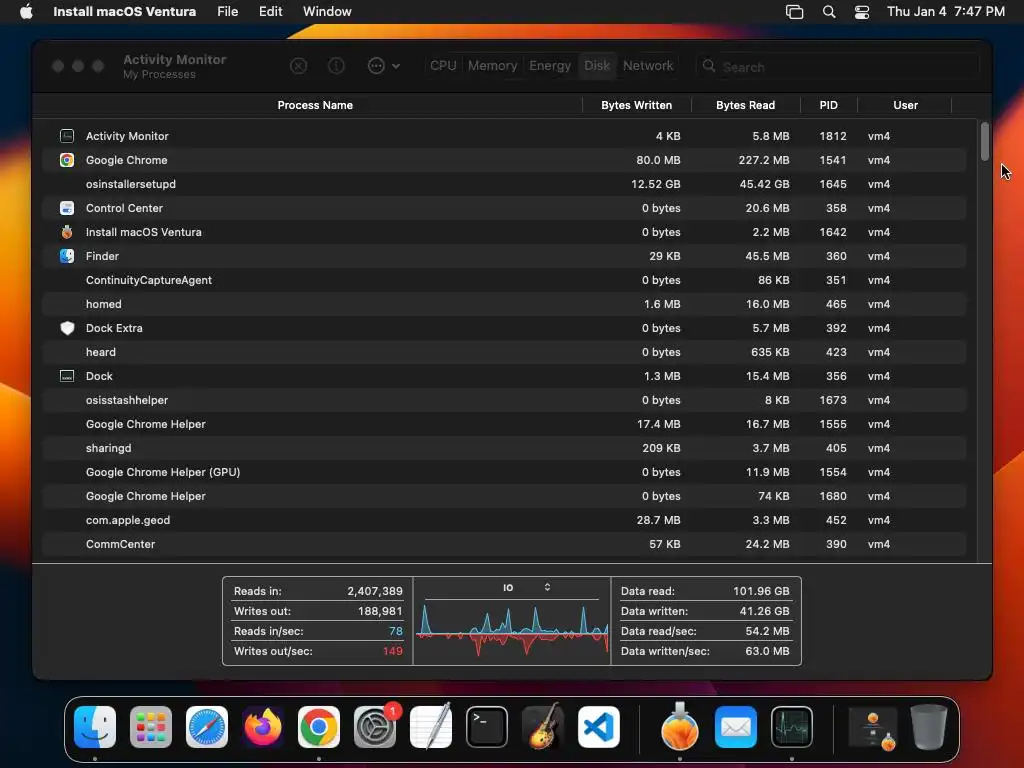Open Terminal from the Dock
This screenshot has width=1024, height=768.
pos(487,727)
